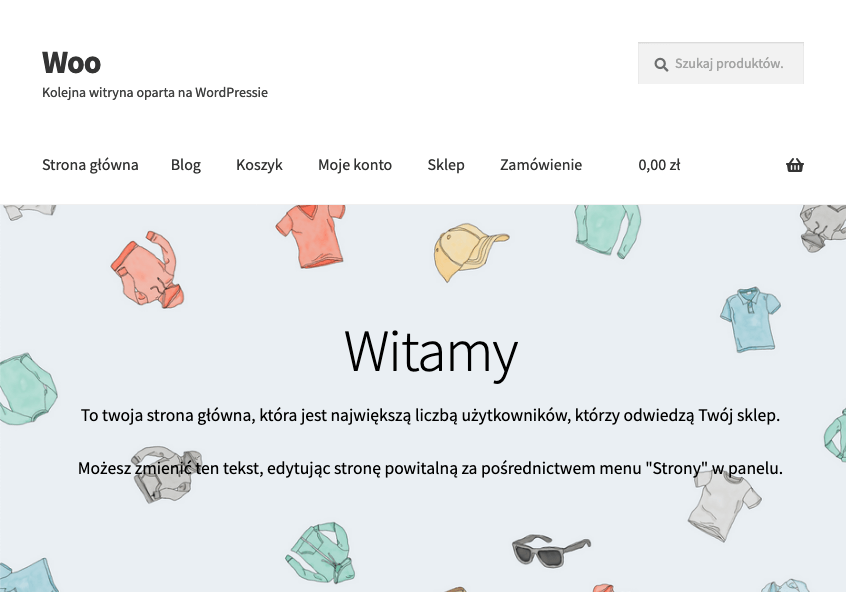
Task: Navigate to the Sklep page
Action: click(x=446, y=165)
